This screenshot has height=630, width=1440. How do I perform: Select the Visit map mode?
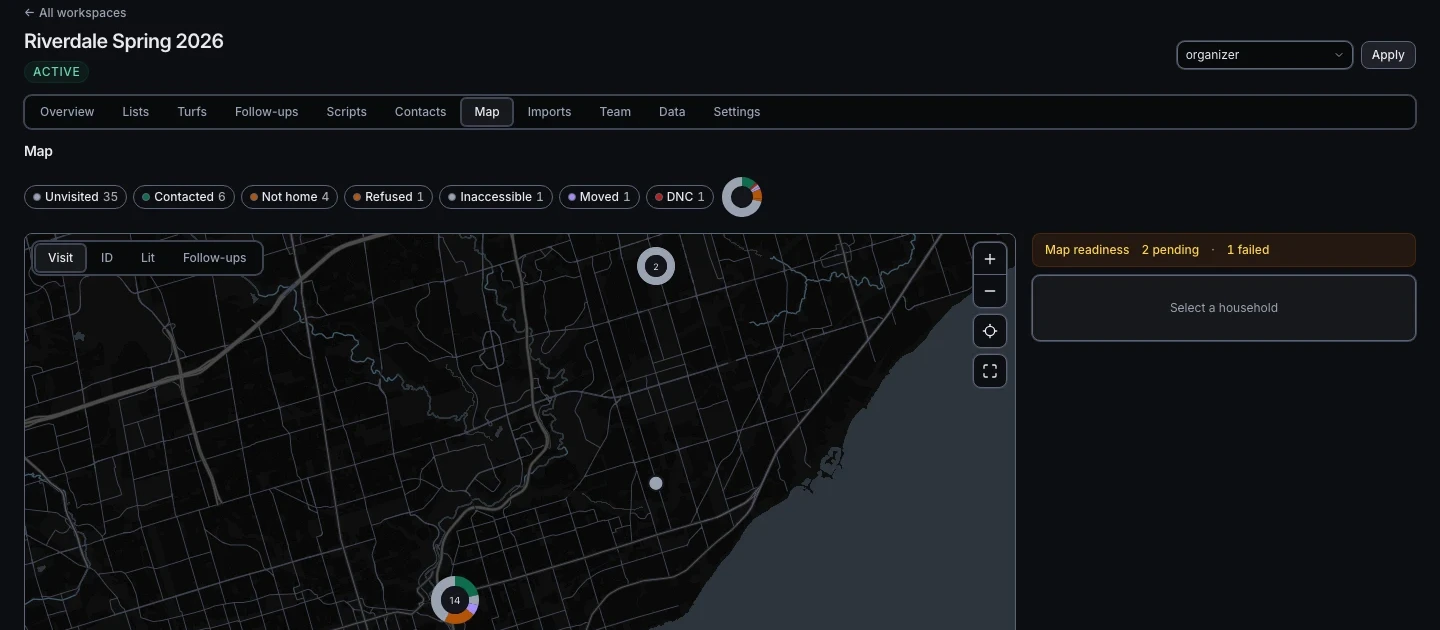tap(61, 258)
